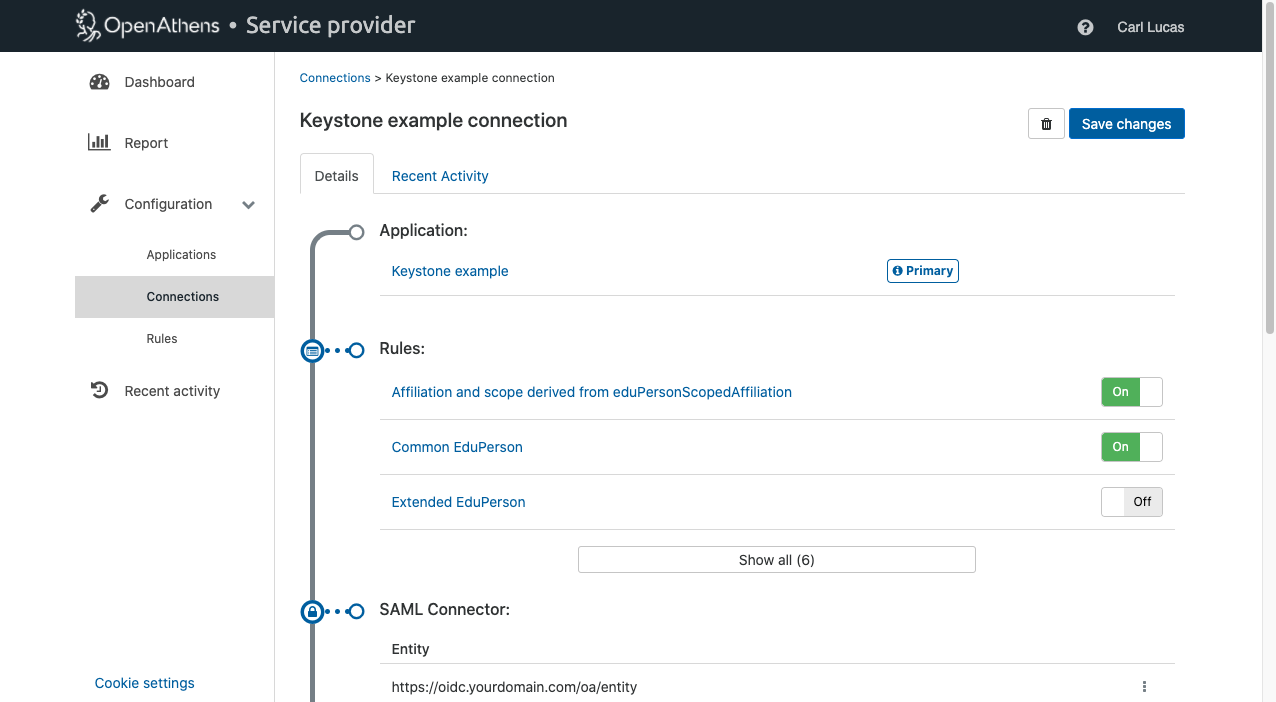This screenshot has width=1276, height=702.
Task: Enable the Extended EduPerson rule
Action: pos(1131,502)
